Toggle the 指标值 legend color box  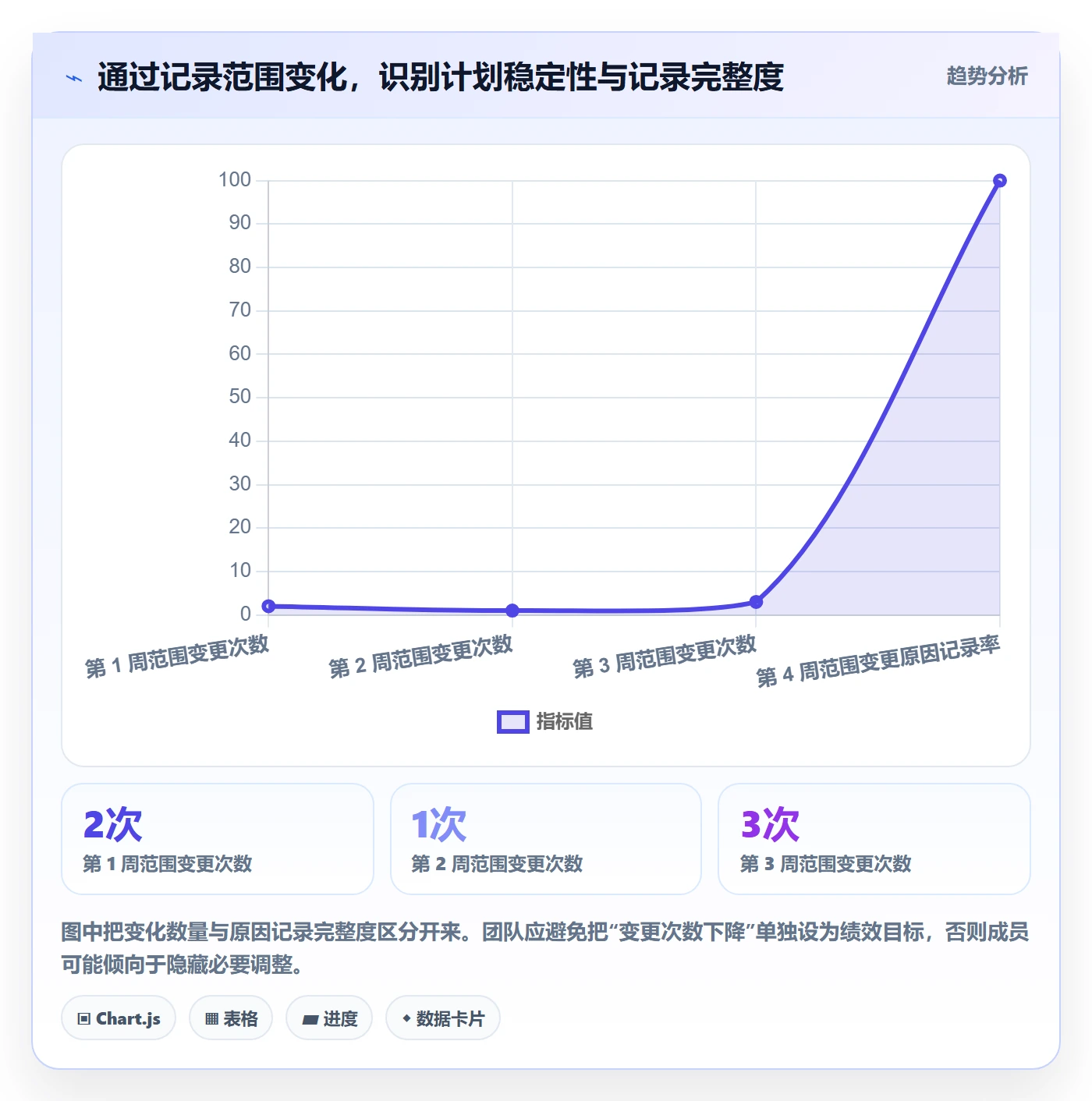click(x=513, y=722)
